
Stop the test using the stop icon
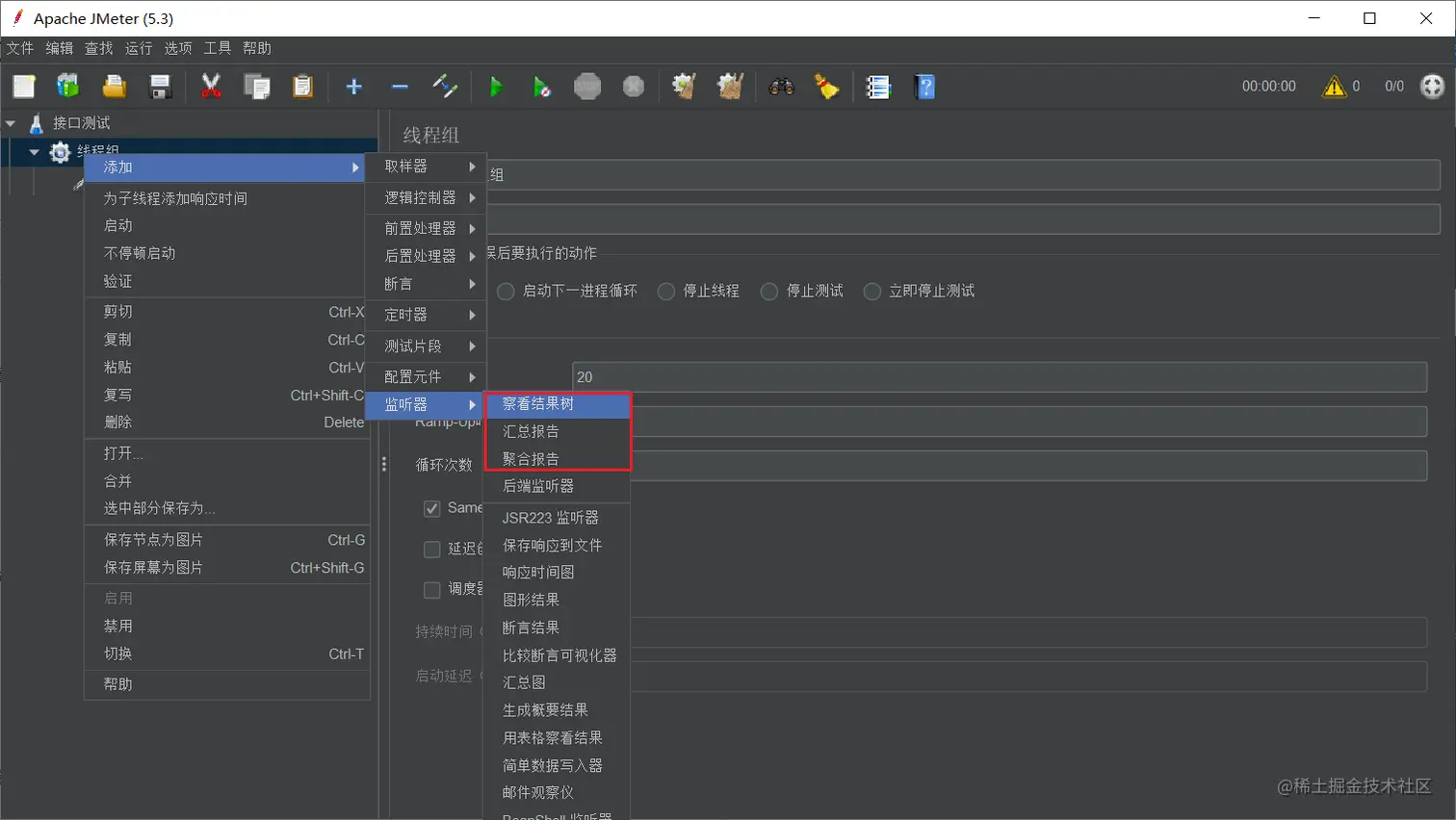[x=587, y=87]
